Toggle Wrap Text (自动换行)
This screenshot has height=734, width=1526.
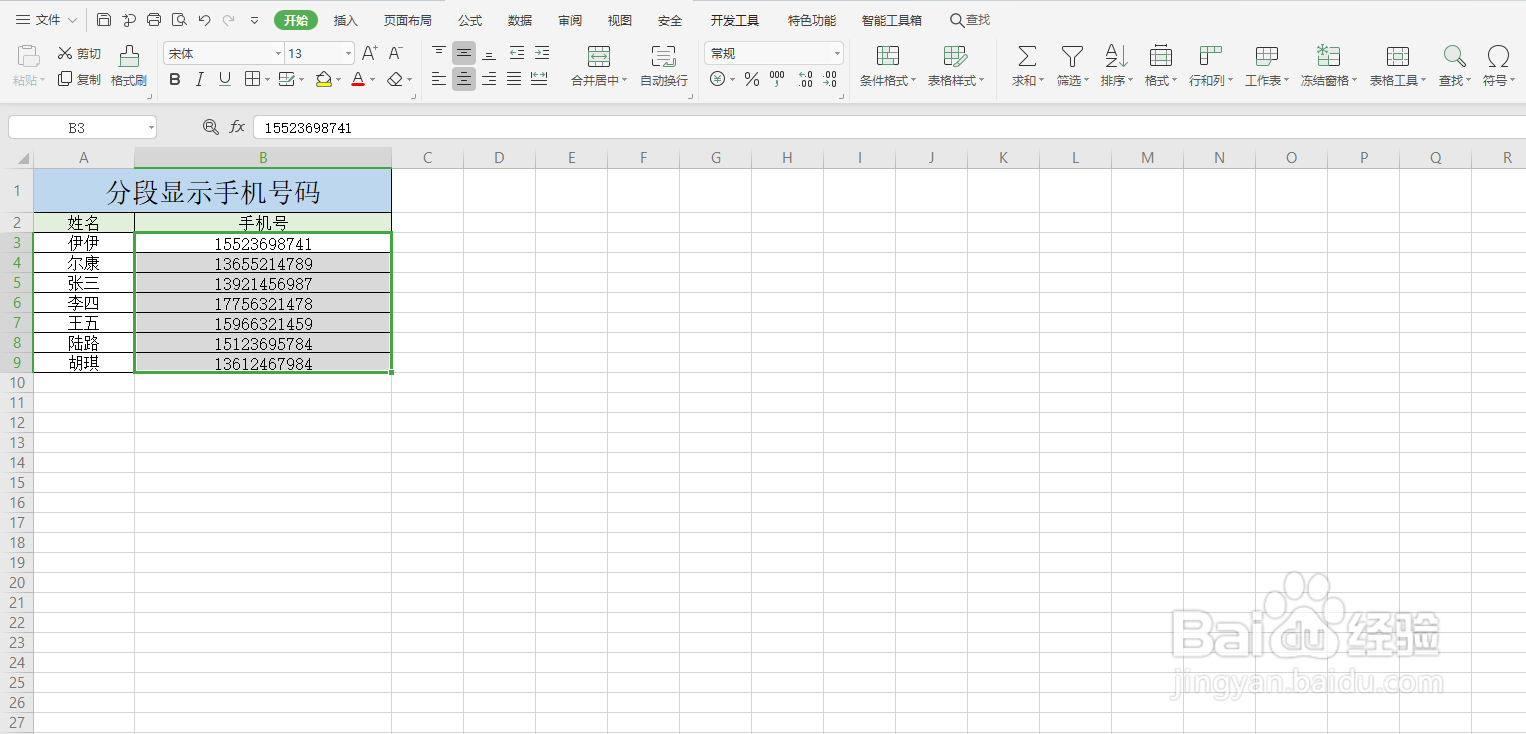[664, 66]
